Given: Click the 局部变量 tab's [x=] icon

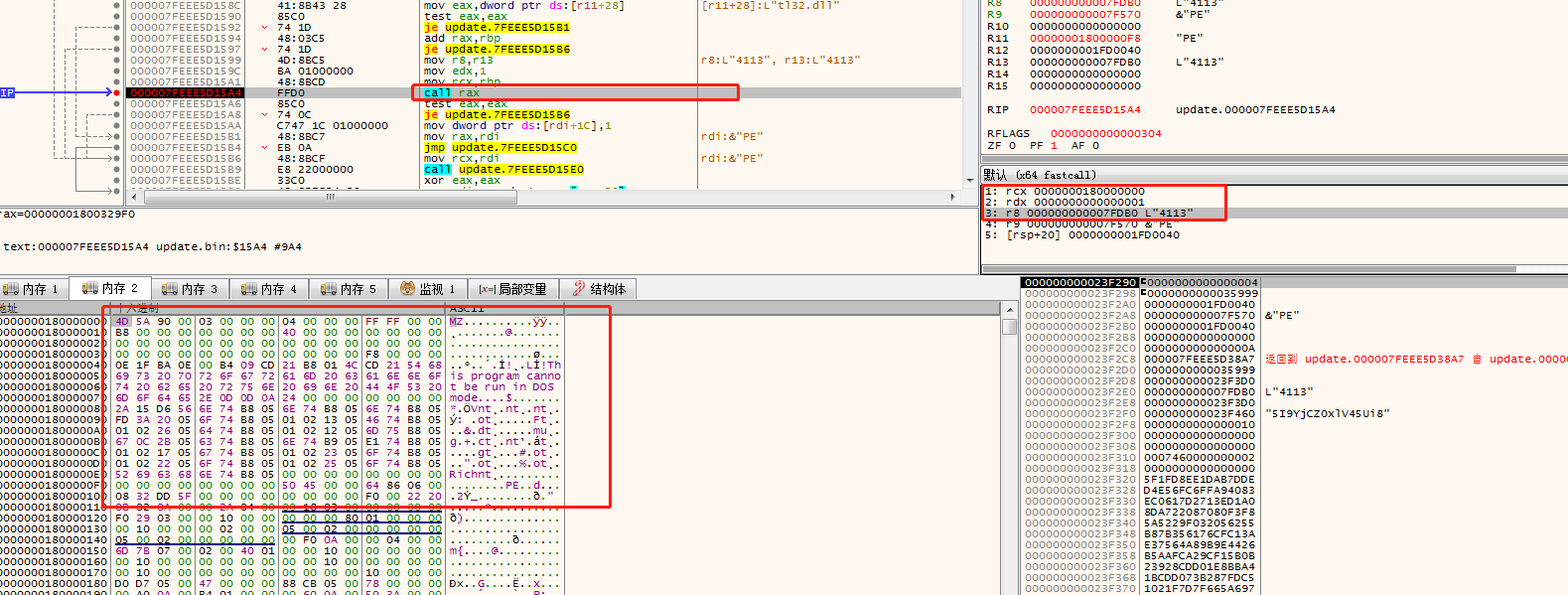Looking at the screenshot, I should (487, 289).
